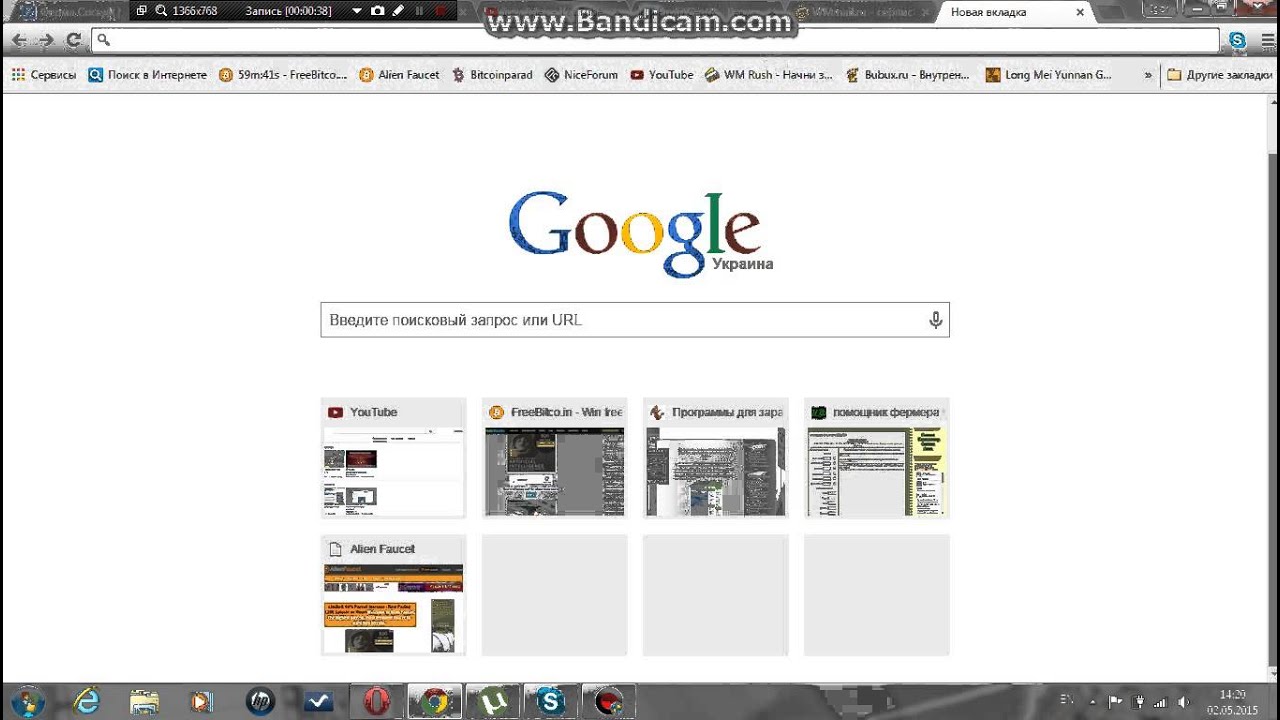Open the YouTube bookmark in bar

tap(661, 75)
